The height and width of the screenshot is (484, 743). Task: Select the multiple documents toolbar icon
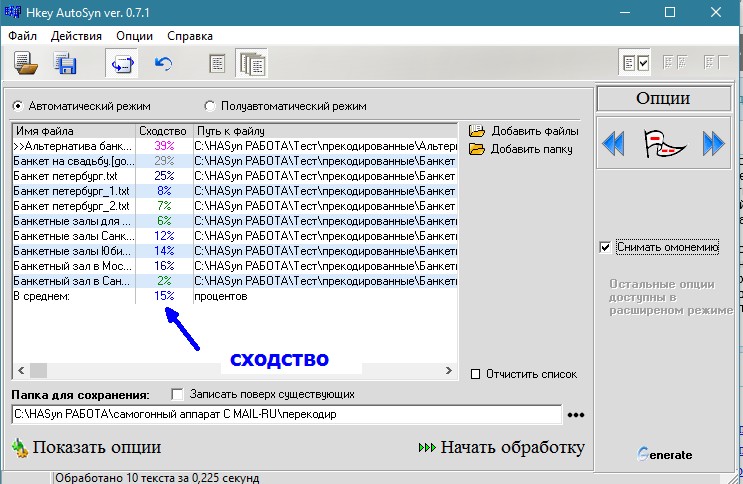[x=252, y=64]
